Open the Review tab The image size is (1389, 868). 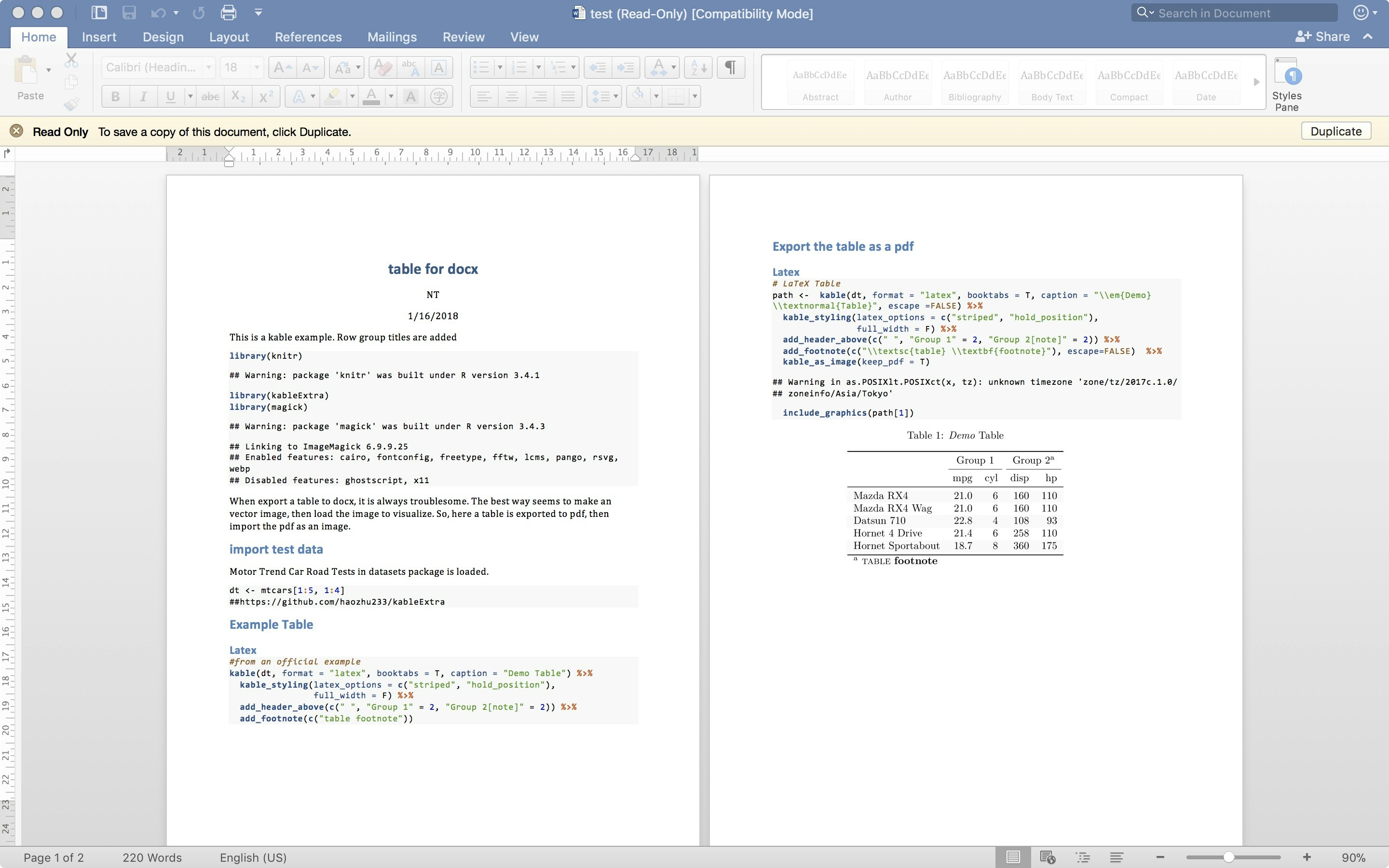463,37
